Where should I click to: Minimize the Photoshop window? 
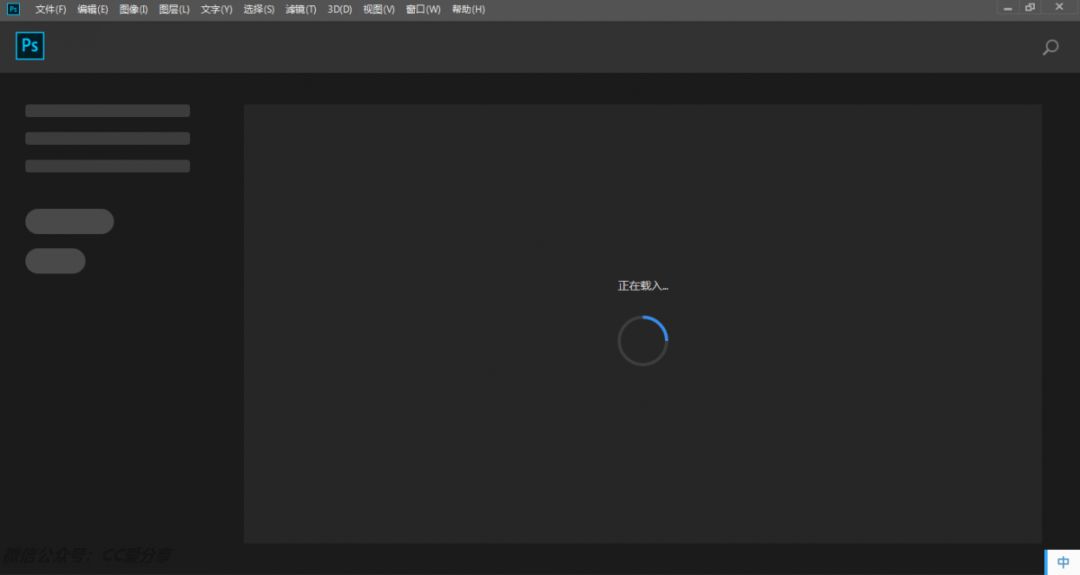coord(1008,8)
